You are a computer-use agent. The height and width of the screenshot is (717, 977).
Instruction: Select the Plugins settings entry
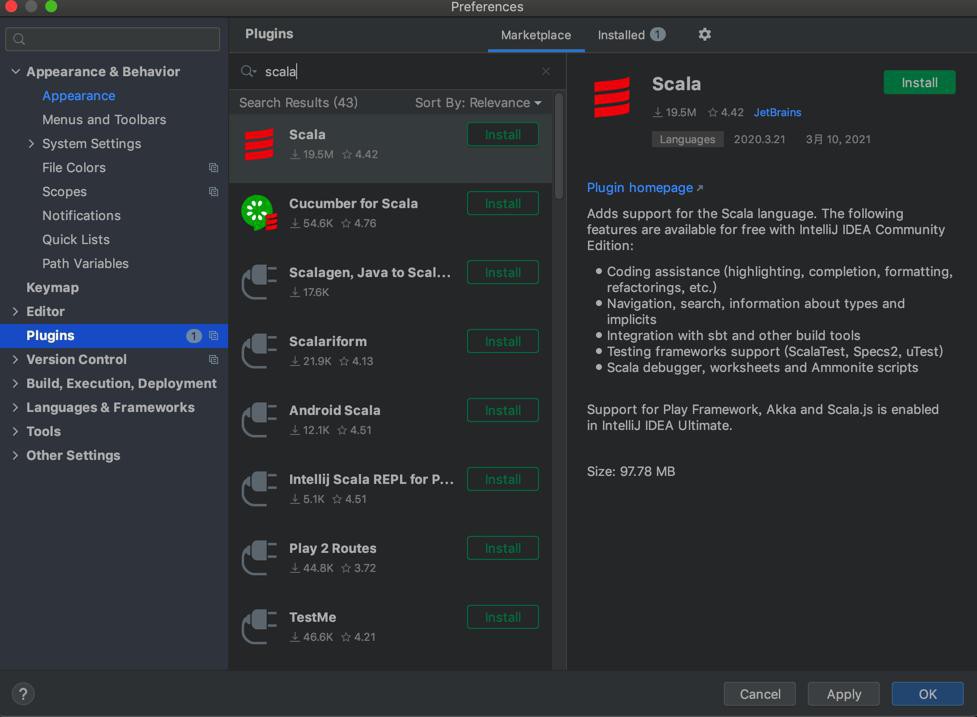point(114,336)
